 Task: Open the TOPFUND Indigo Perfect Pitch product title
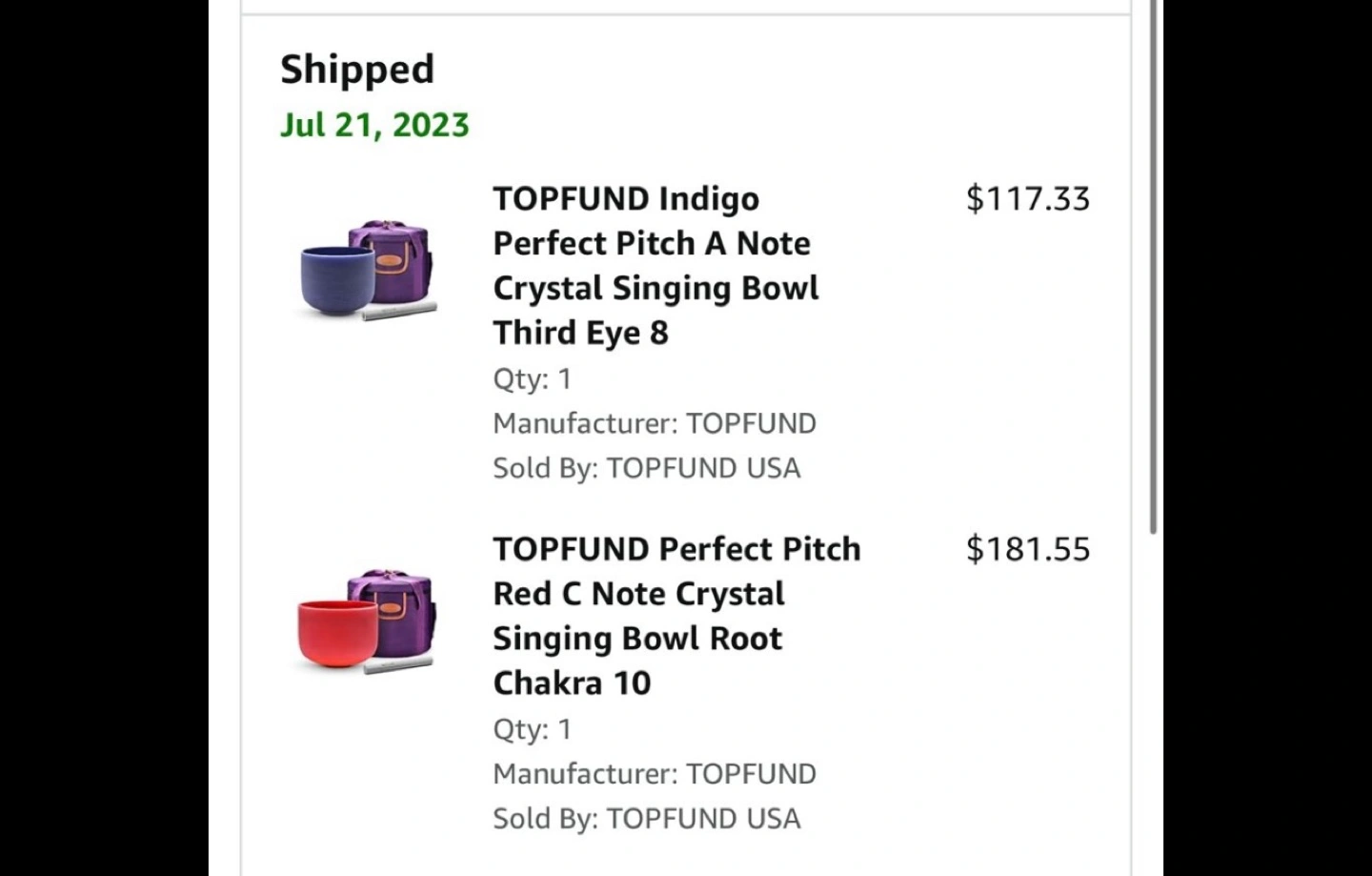pos(656,265)
